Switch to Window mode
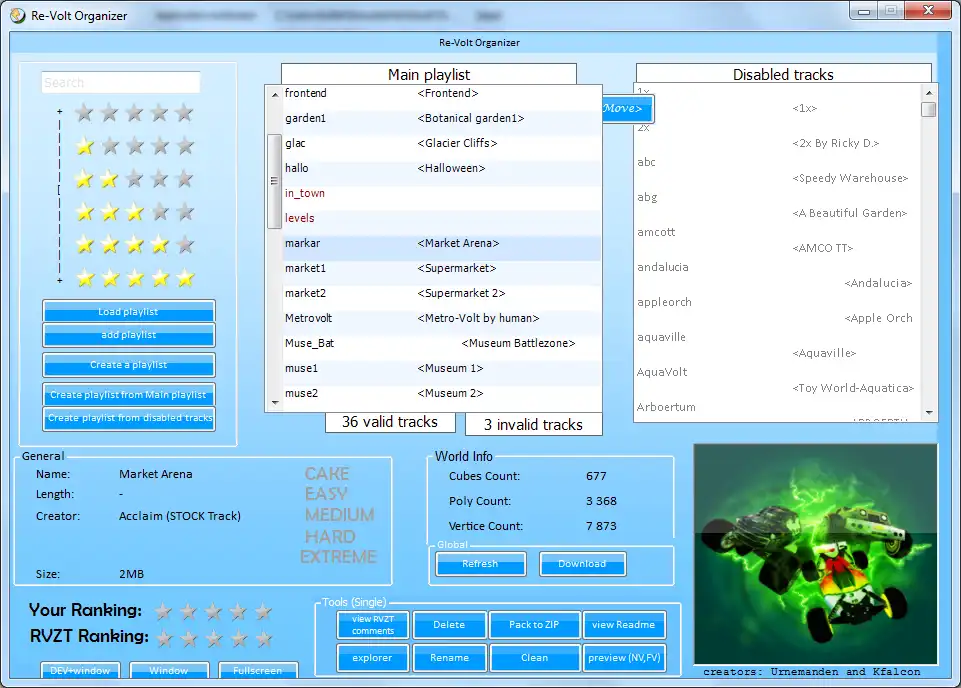 pos(169,670)
